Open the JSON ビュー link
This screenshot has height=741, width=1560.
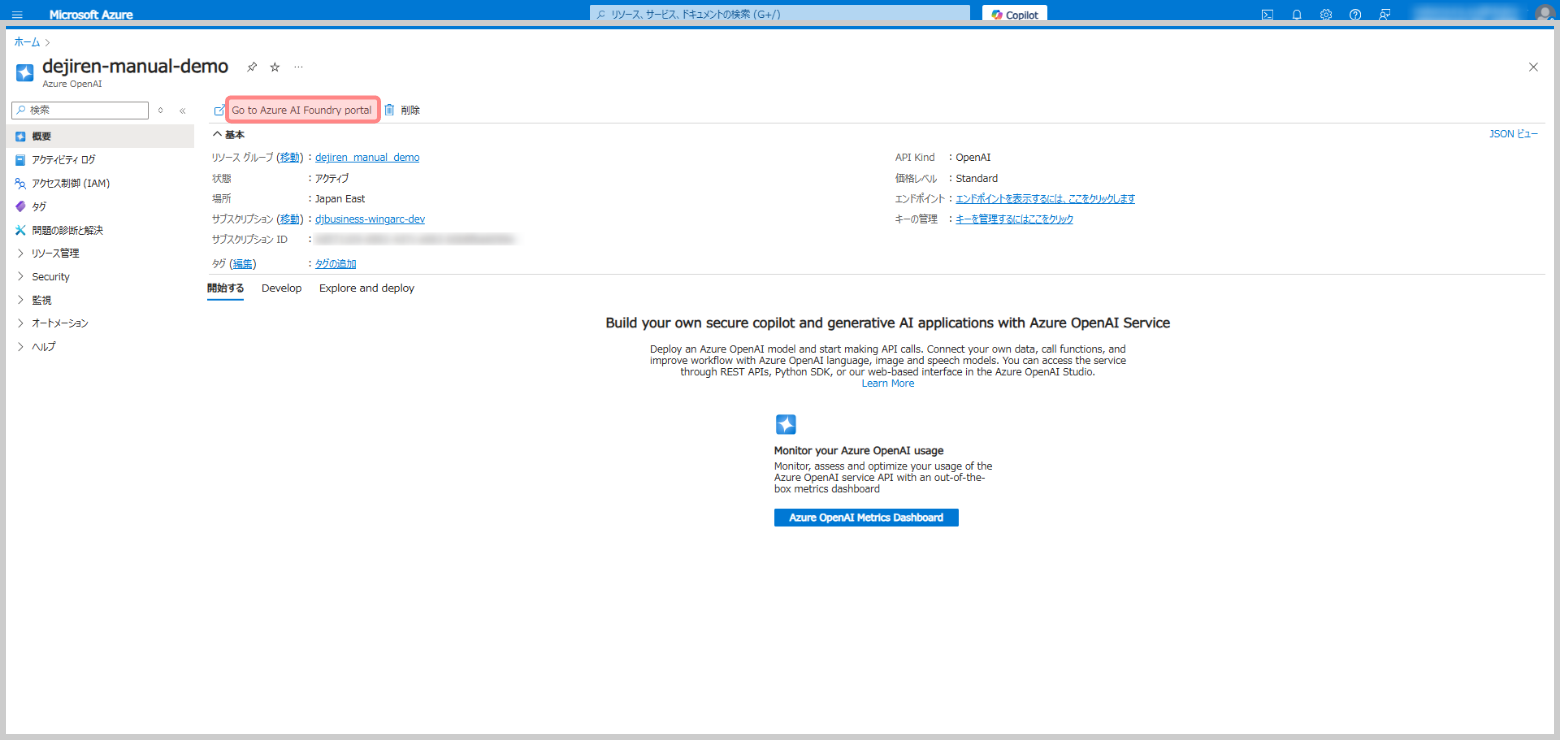pos(1513,133)
